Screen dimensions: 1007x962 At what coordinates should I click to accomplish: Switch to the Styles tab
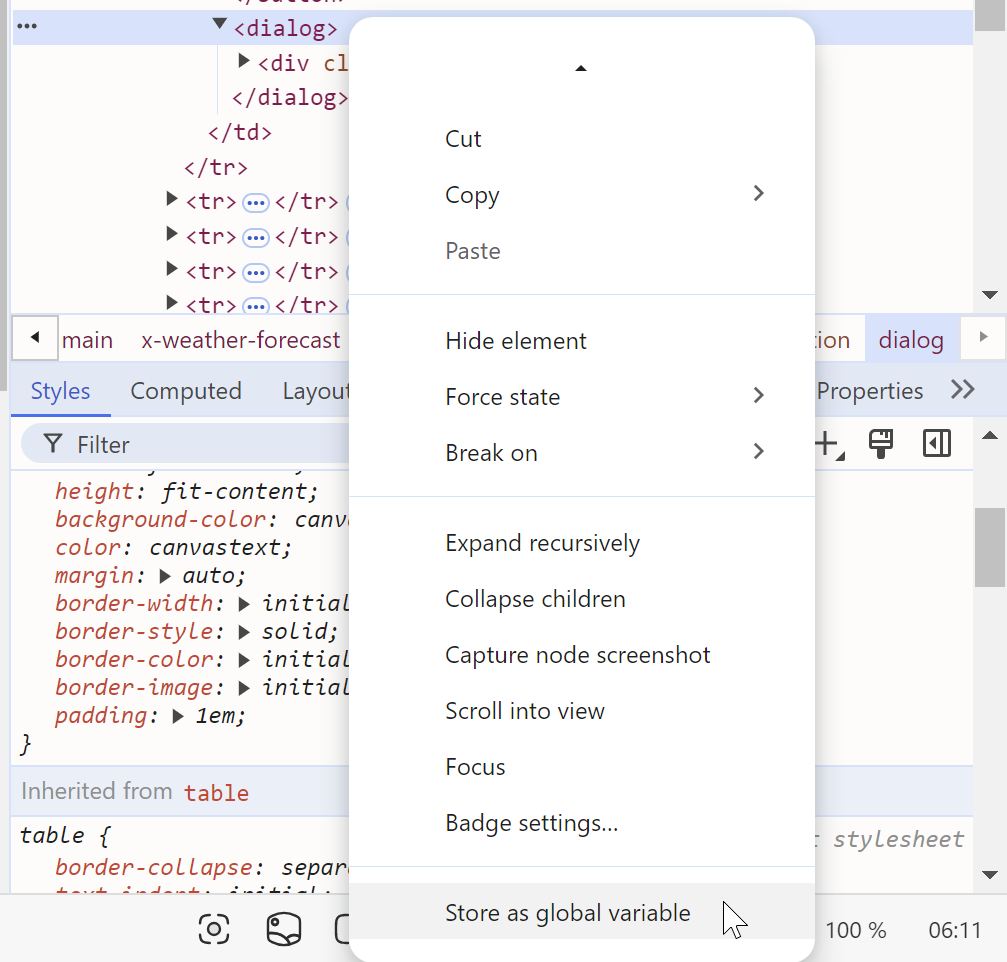pyautogui.click(x=60, y=390)
